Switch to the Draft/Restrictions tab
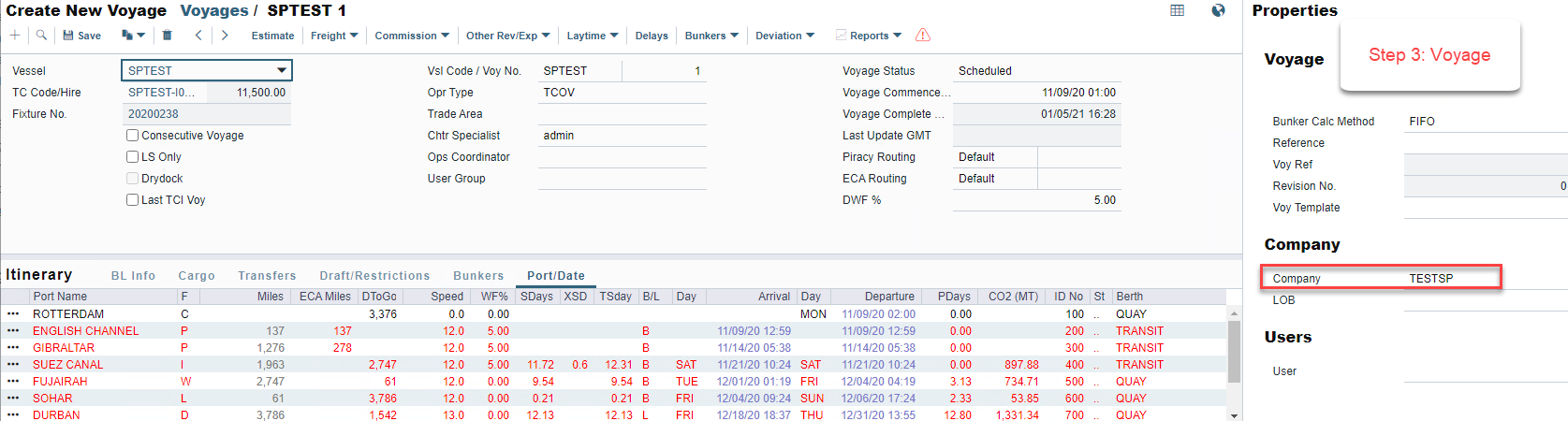The width and height of the screenshot is (1568, 421). (374, 276)
